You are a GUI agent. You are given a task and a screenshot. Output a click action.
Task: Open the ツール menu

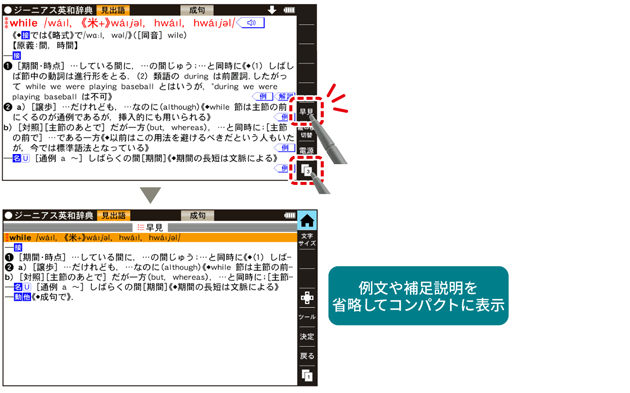(x=307, y=317)
